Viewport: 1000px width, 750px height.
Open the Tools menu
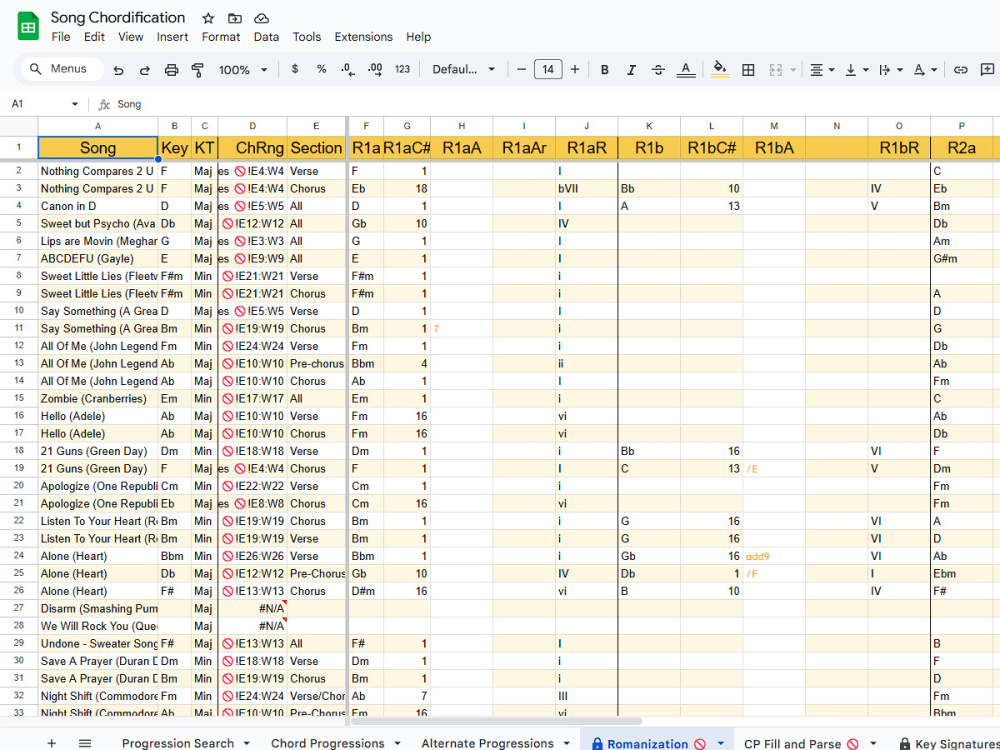pyautogui.click(x=307, y=37)
